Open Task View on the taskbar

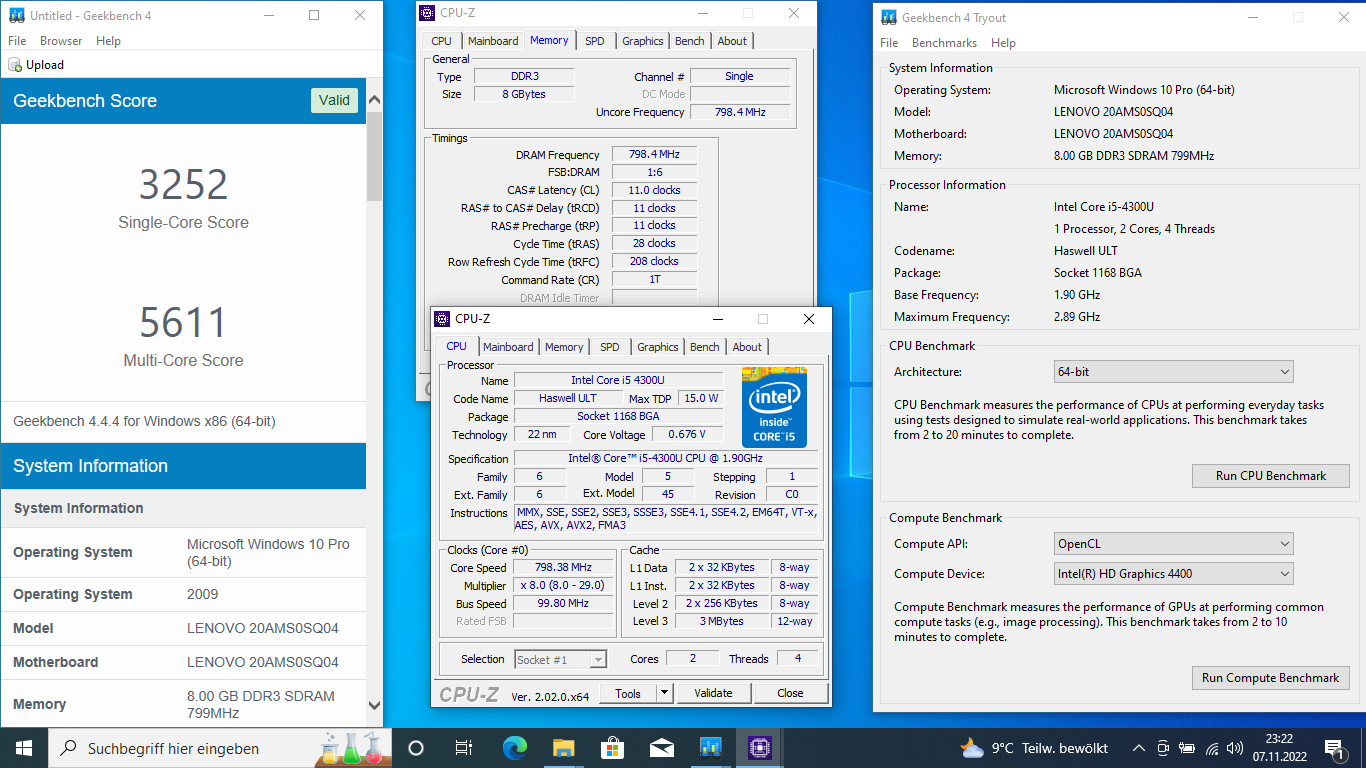464,748
